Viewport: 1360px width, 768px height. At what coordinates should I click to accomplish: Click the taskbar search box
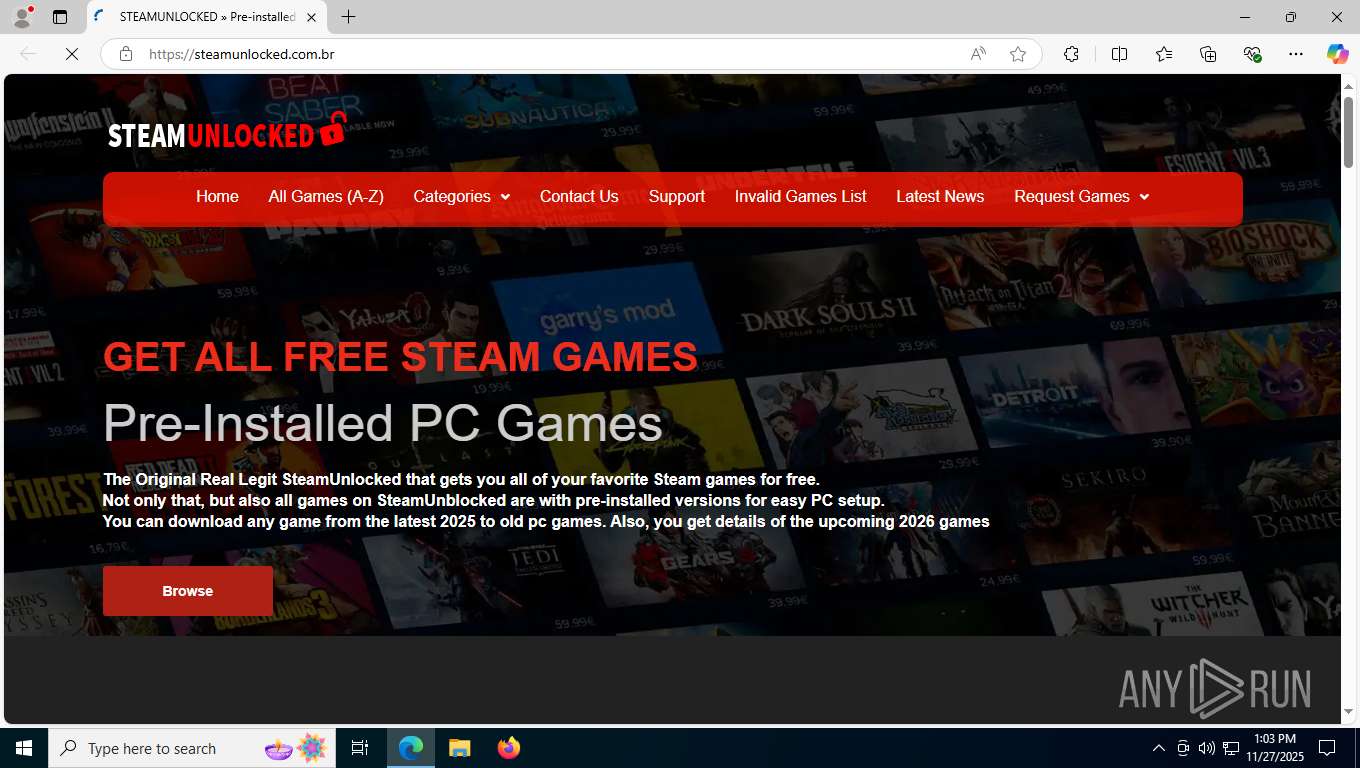coord(192,748)
